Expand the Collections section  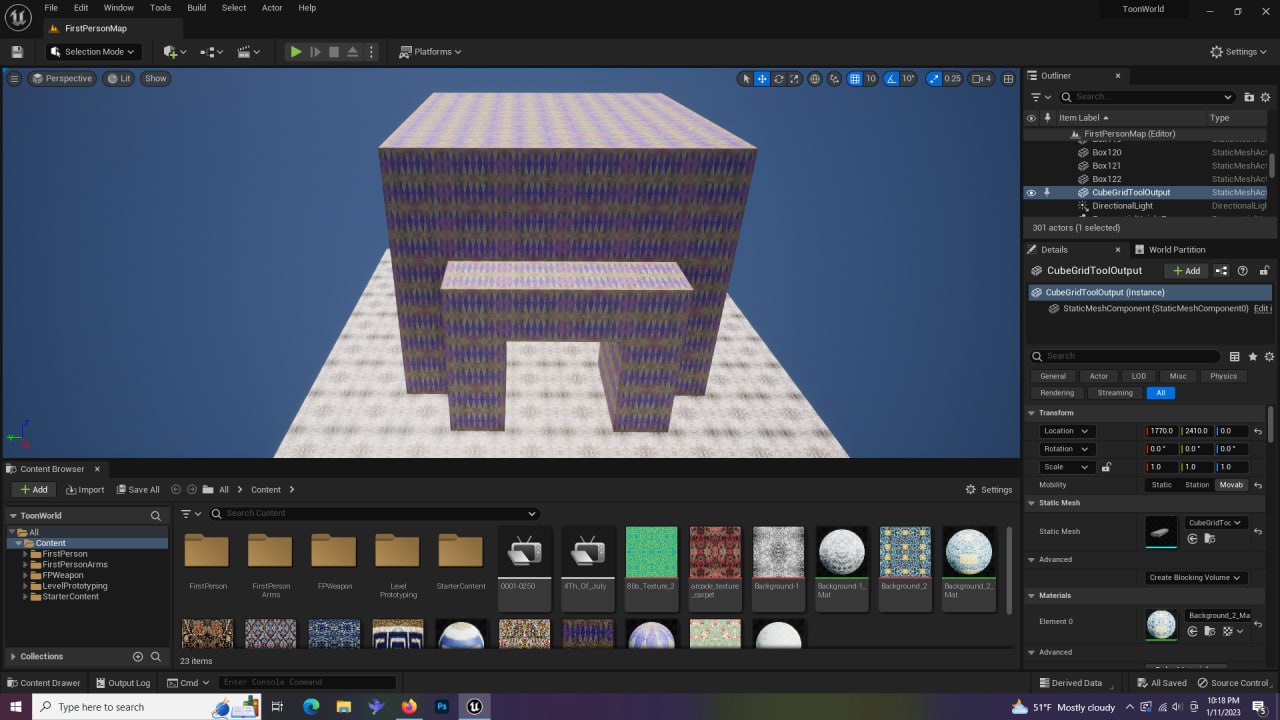coord(13,657)
